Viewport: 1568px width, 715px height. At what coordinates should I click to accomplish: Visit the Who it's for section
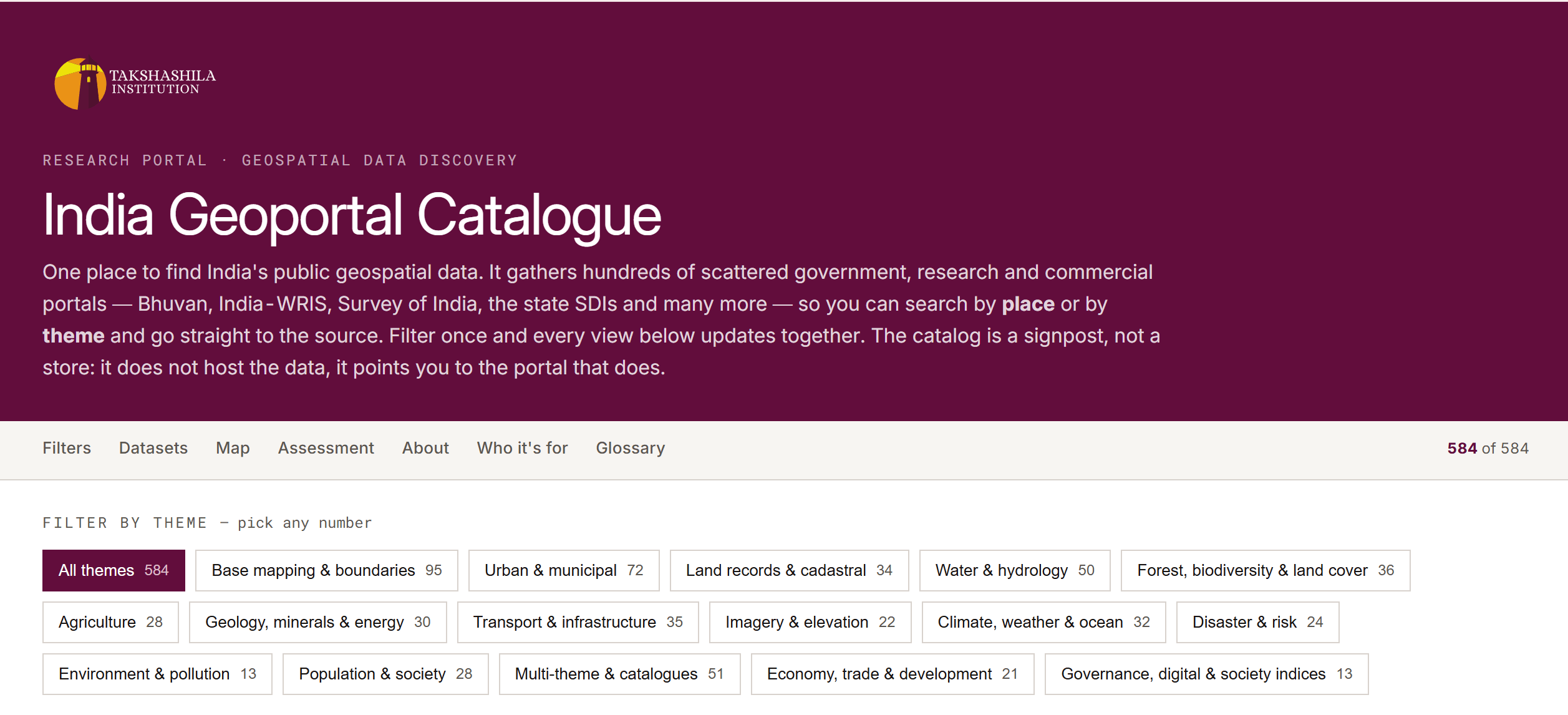tap(523, 448)
